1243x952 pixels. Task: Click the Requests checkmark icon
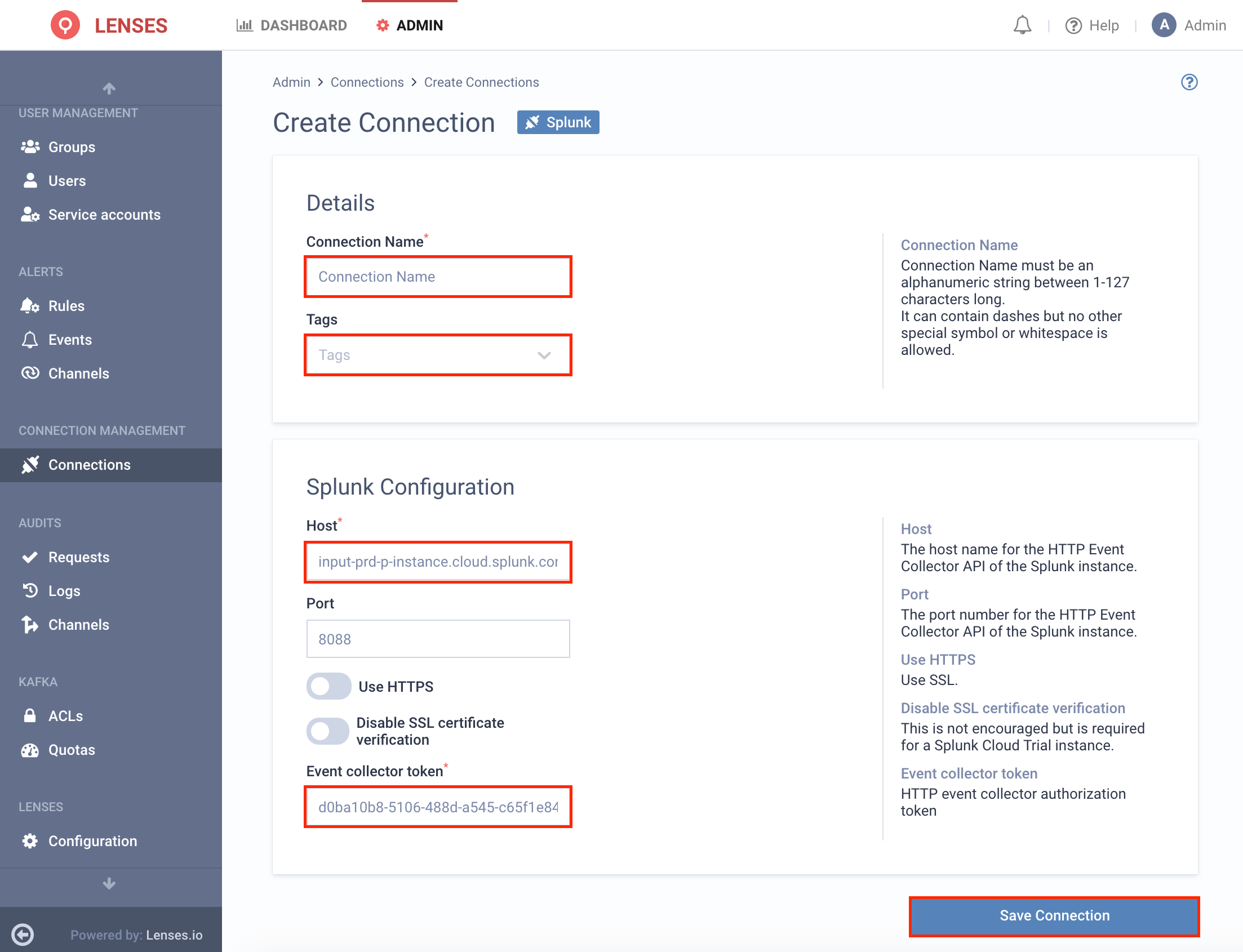pyautogui.click(x=30, y=557)
